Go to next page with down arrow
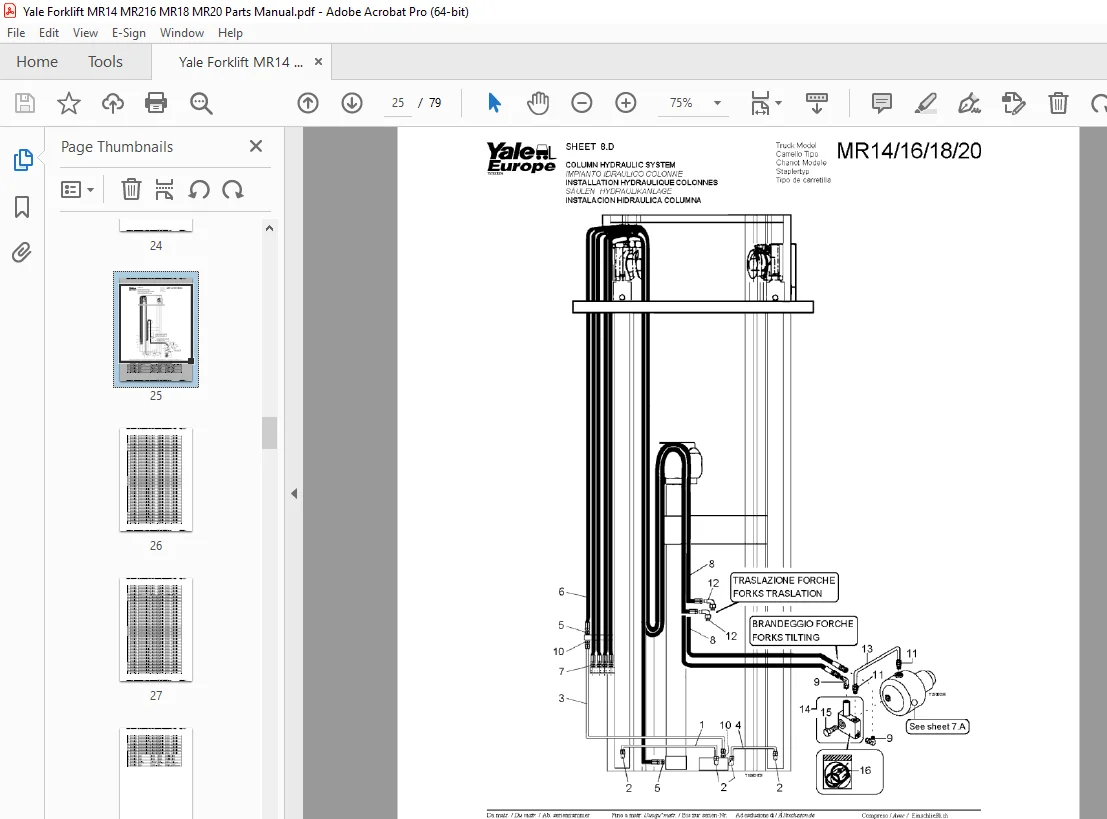 point(352,103)
